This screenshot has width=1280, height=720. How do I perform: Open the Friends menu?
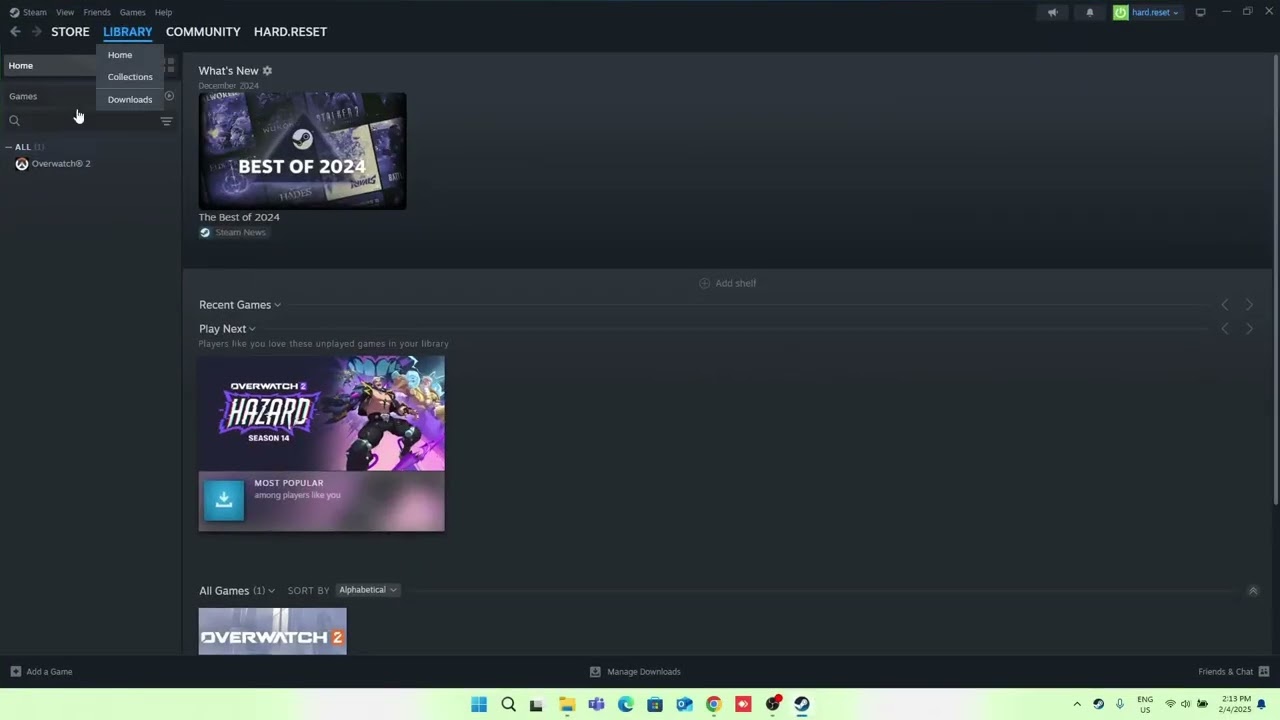point(97,12)
